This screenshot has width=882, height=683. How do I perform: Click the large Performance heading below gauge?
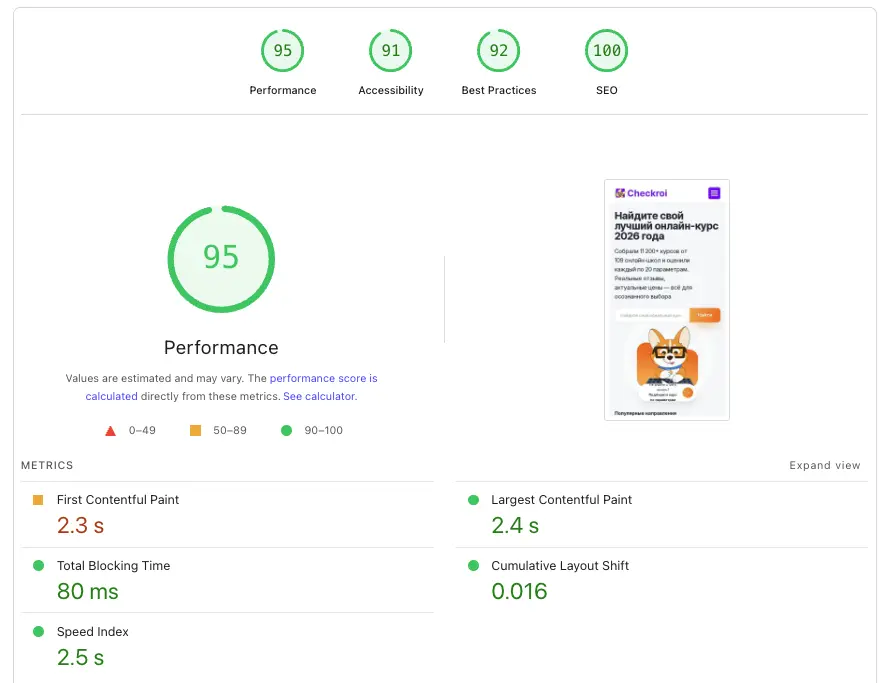click(x=221, y=348)
